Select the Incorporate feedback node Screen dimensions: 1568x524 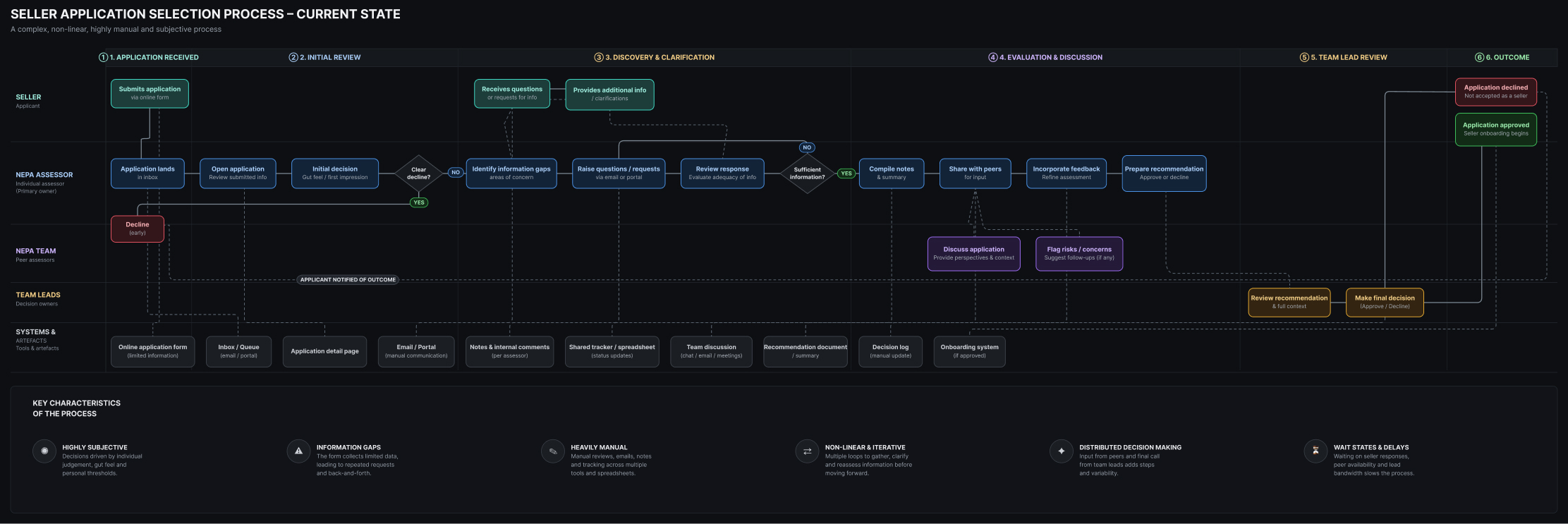click(1066, 173)
